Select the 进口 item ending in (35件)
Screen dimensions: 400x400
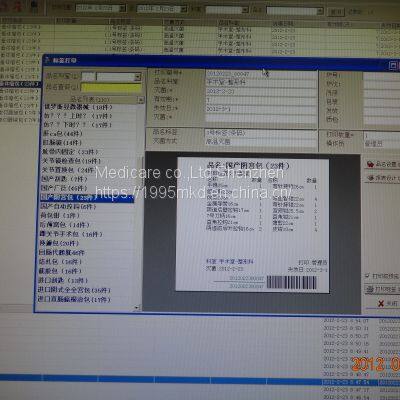[74, 290]
